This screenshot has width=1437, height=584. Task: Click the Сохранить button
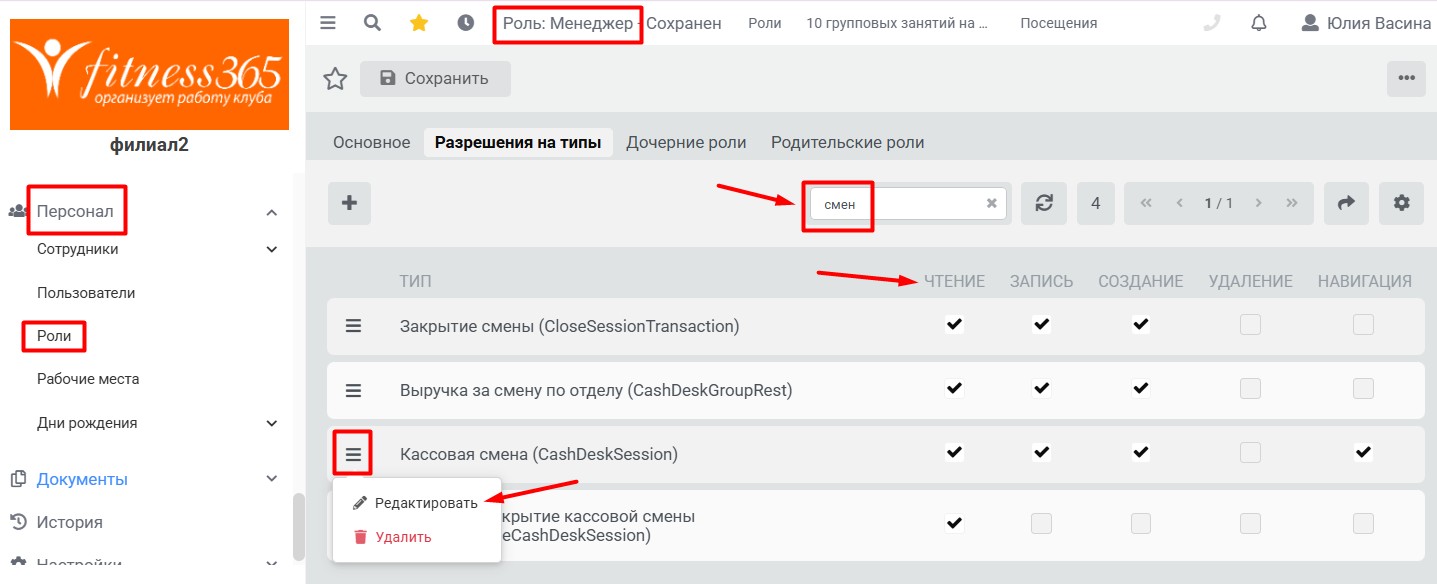[435, 79]
